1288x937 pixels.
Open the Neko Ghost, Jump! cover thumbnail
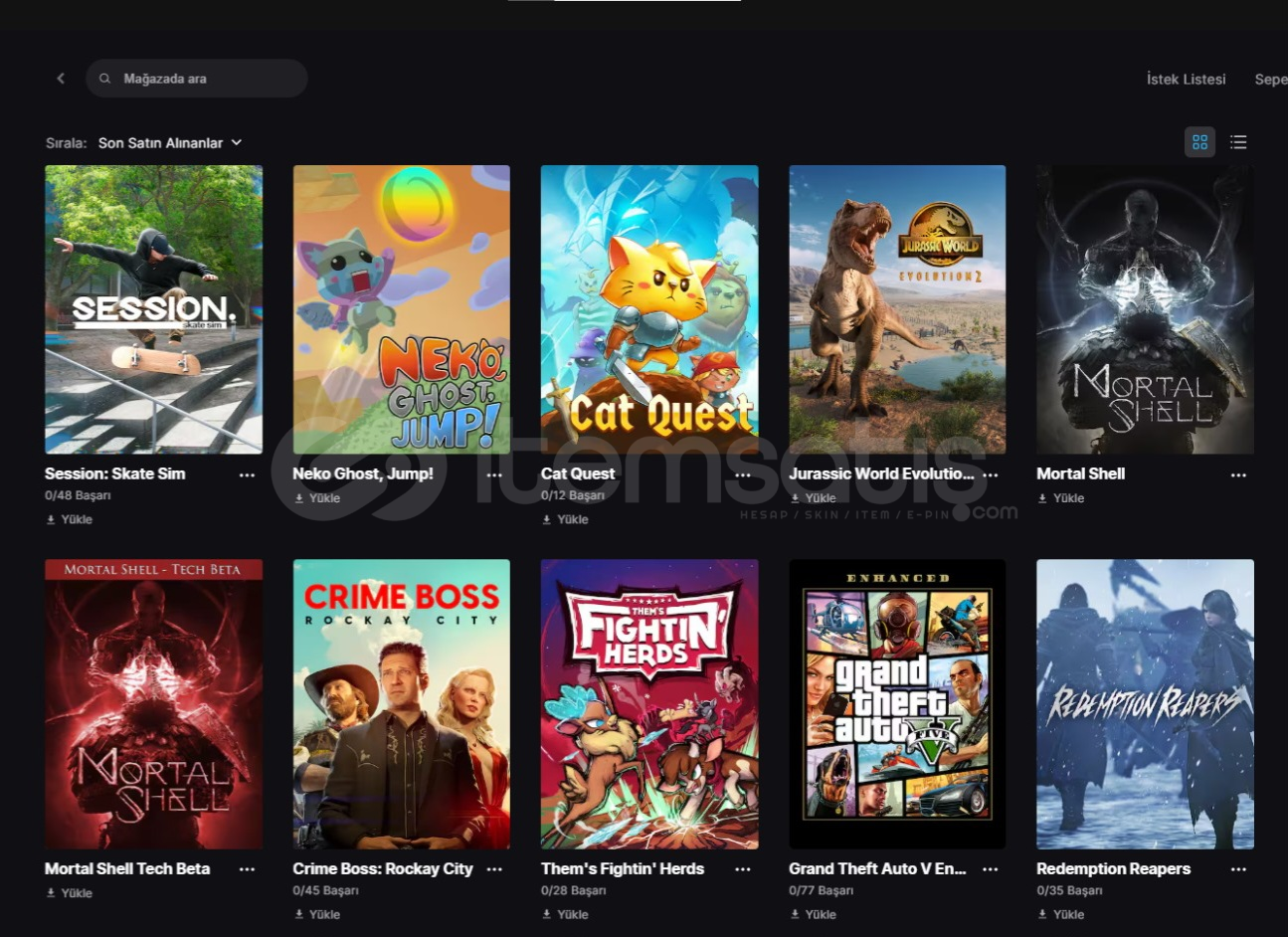pyautogui.click(x=402, y=309)
